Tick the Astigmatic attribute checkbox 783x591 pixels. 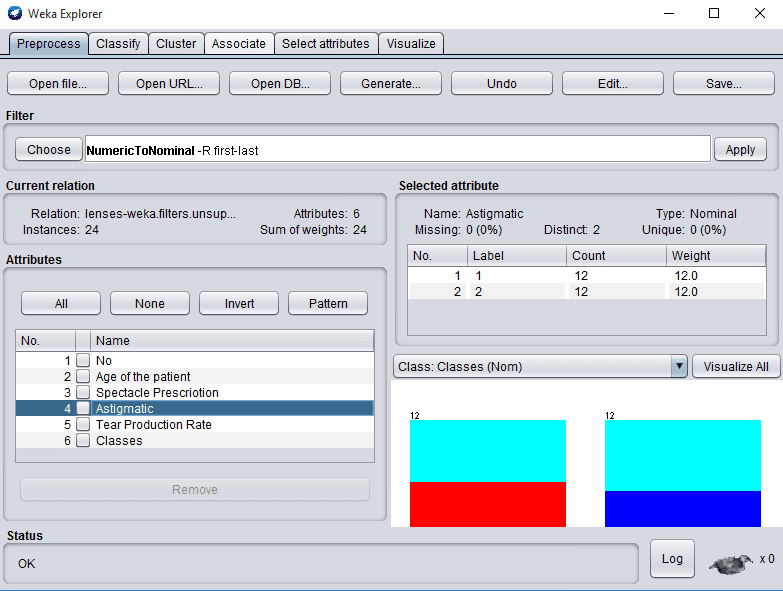pyautogui.click(x=83, y=408)
